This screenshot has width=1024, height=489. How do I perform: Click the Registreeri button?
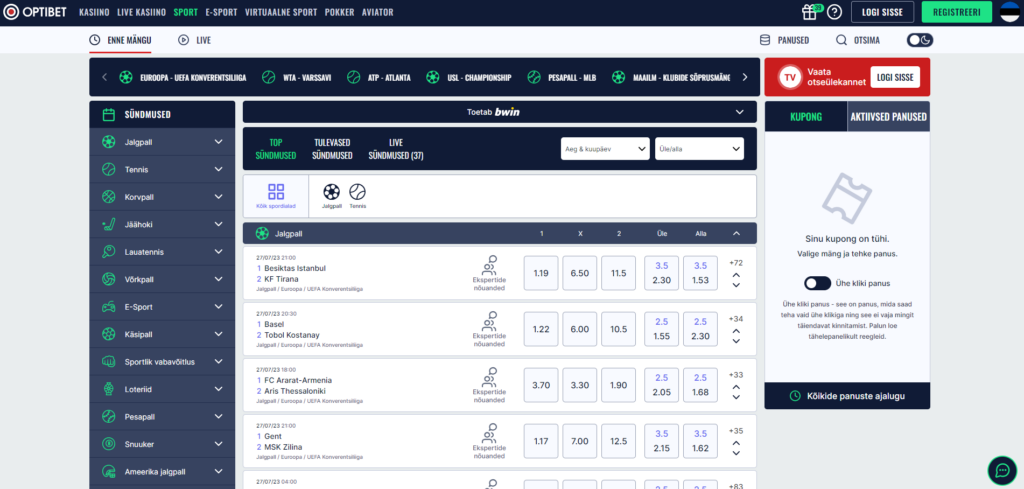957,12
